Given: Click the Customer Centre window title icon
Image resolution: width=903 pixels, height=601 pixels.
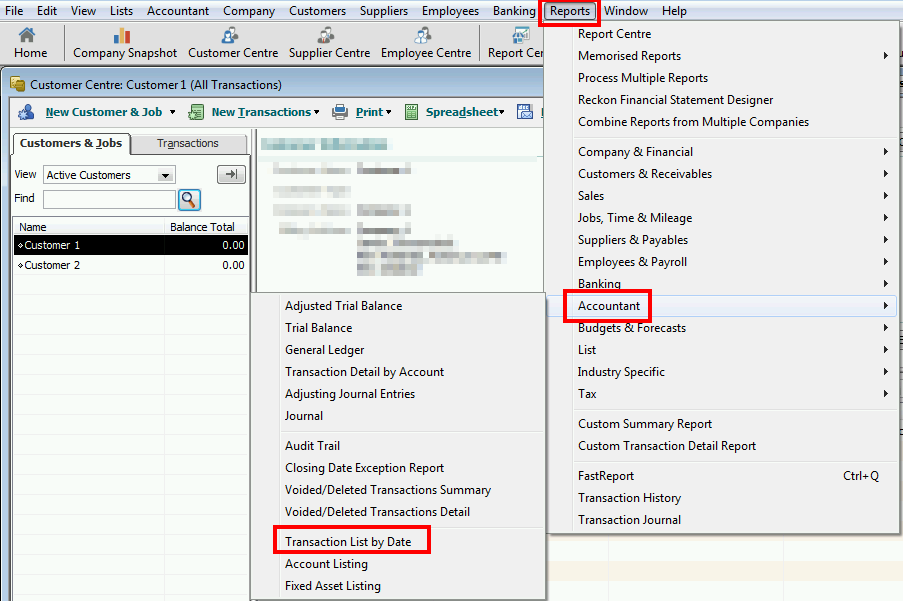Looking at the screenshot, I should pos(18,84).
